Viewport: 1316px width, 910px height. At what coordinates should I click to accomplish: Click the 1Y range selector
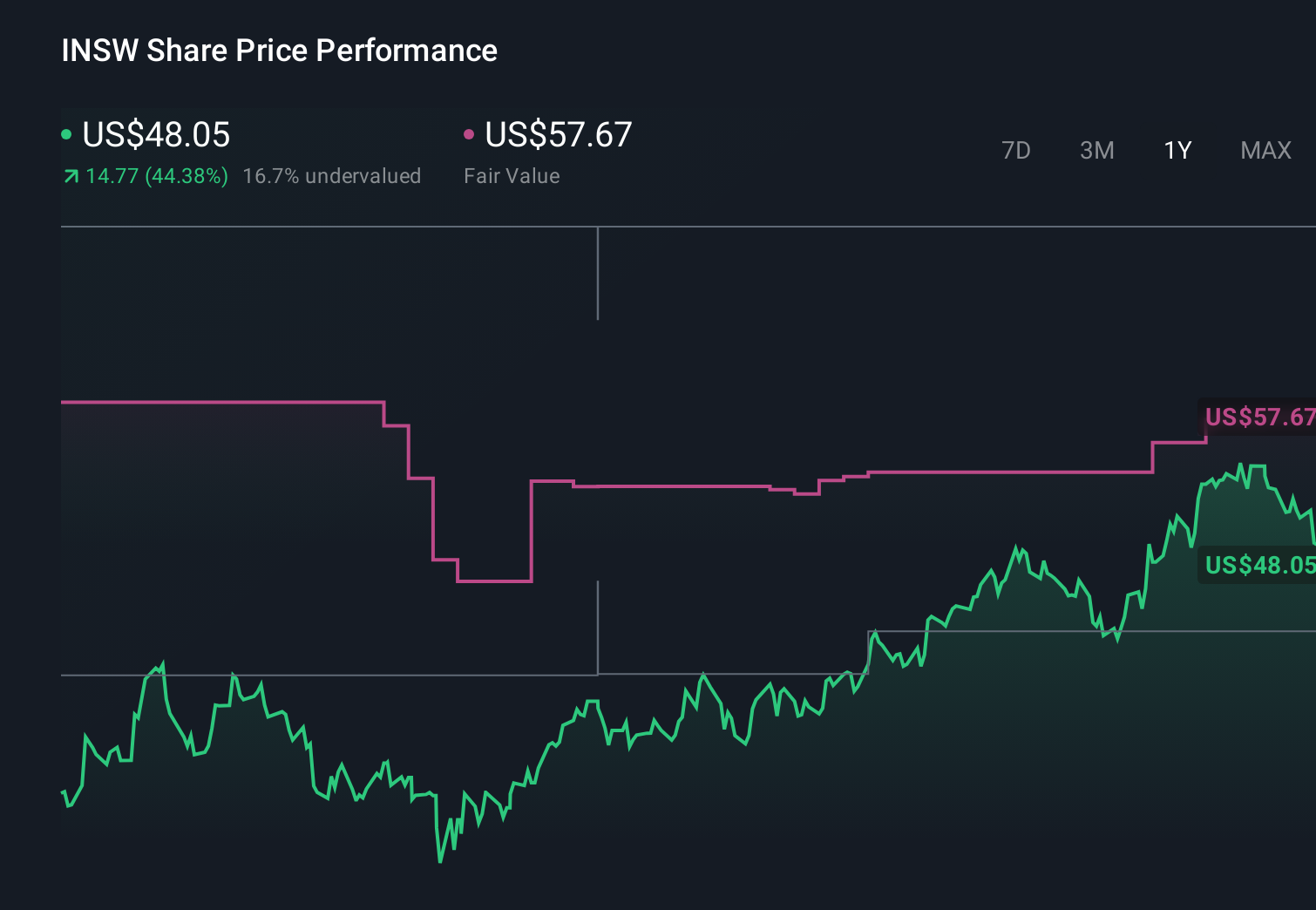pyautogui.click(x=1177, y=150)
